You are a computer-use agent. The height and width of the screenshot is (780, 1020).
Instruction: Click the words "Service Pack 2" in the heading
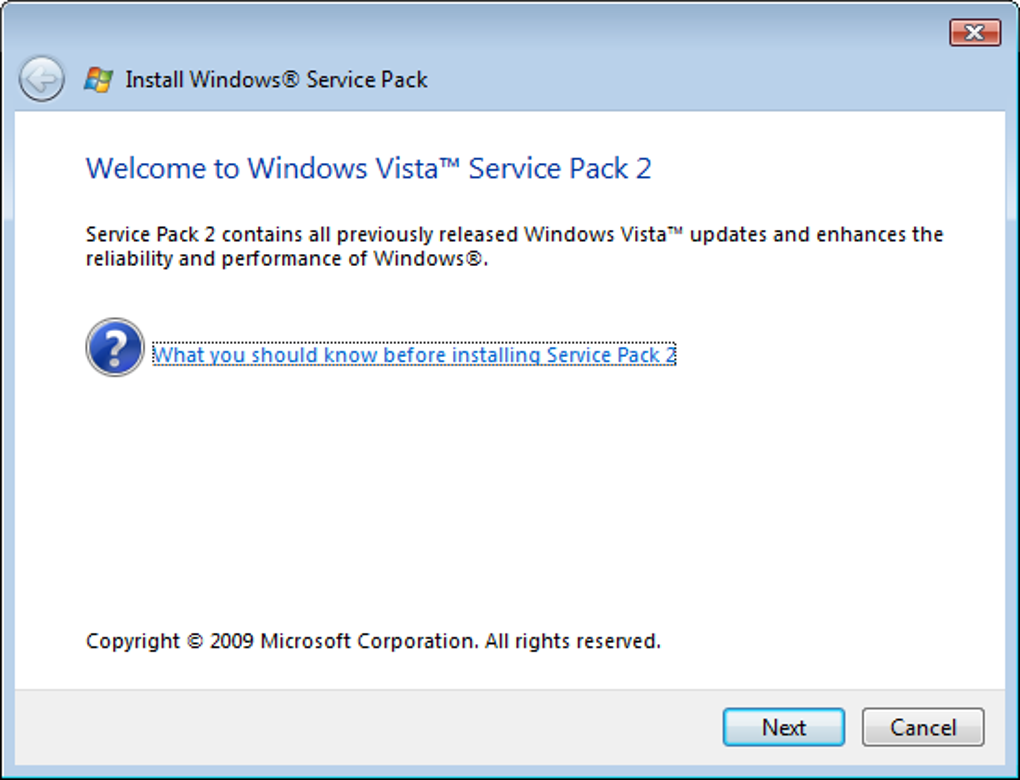pos(560,168)
